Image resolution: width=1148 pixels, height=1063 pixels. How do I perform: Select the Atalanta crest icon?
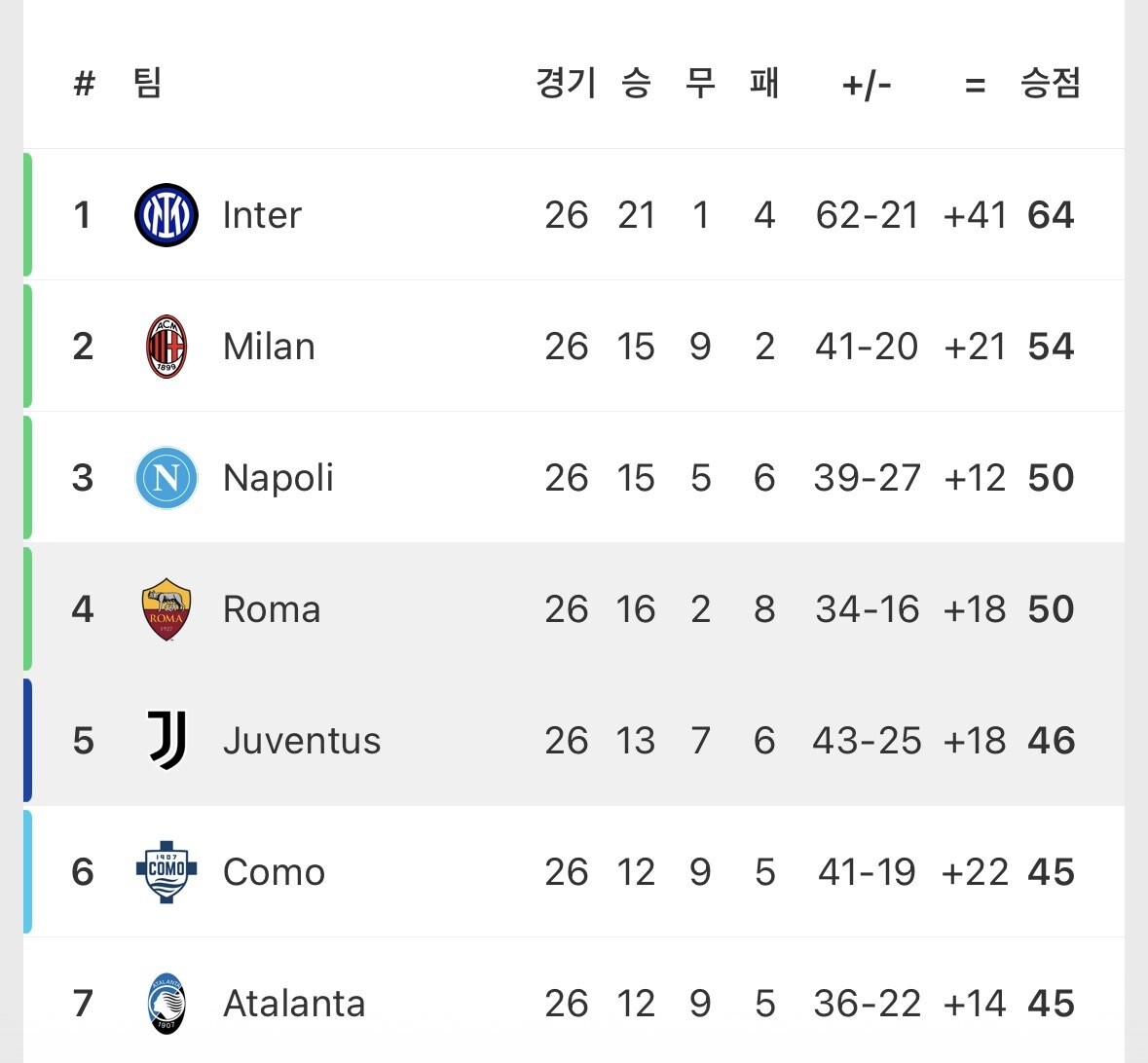coord(167,1004)
